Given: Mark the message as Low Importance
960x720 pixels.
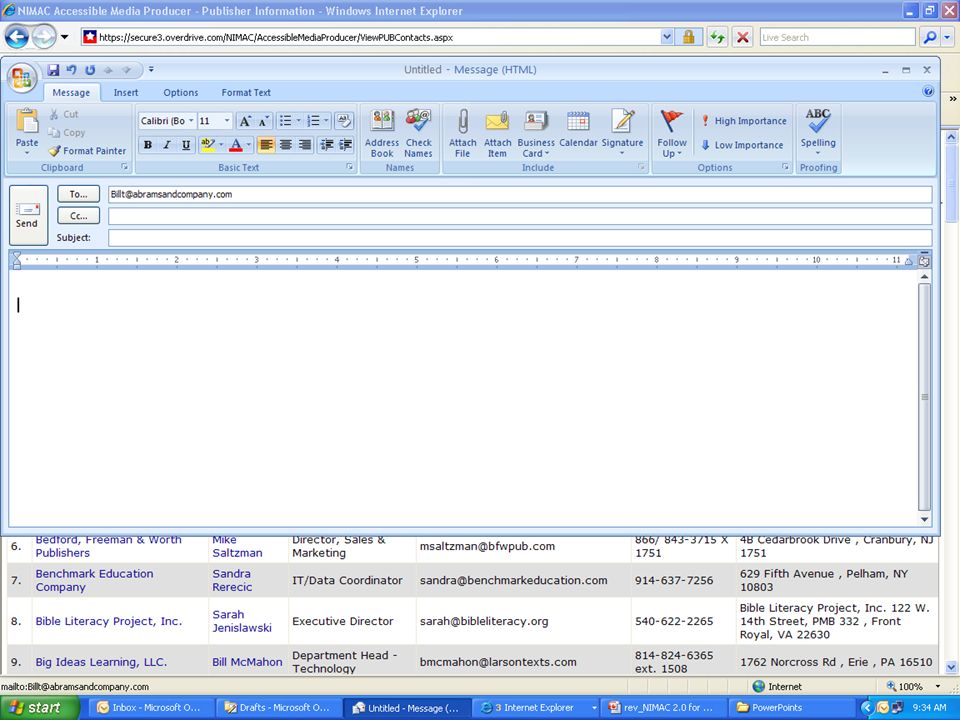Looking at the screenshot, I should [x=742, y=145].
